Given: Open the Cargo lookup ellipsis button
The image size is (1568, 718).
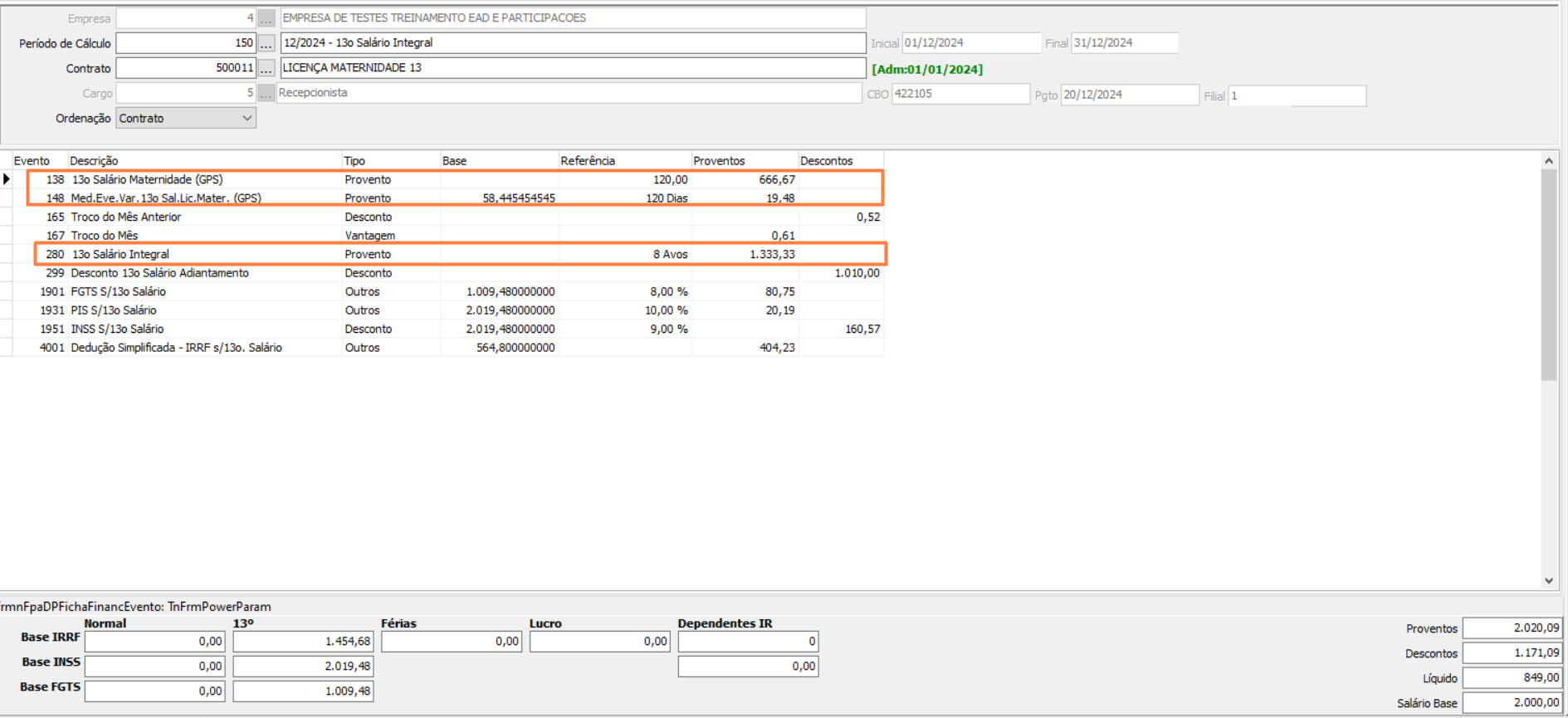Looking at the screenshot, I should 266,94.
